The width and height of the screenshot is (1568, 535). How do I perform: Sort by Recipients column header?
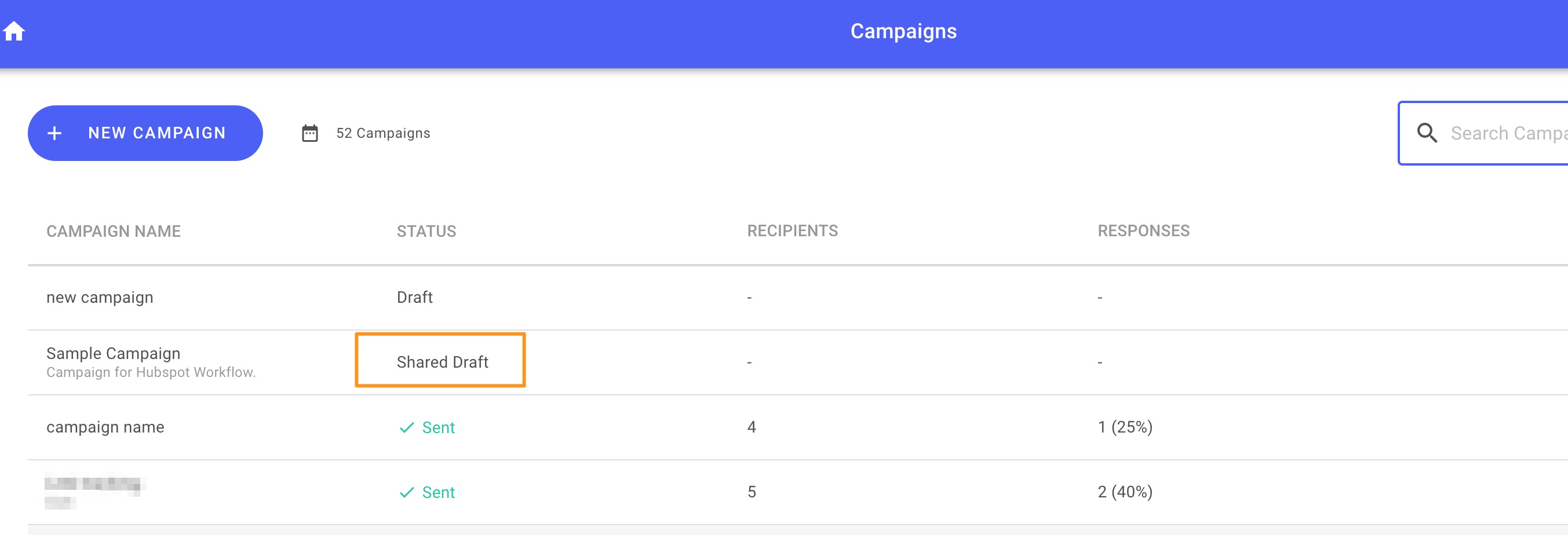792,230
